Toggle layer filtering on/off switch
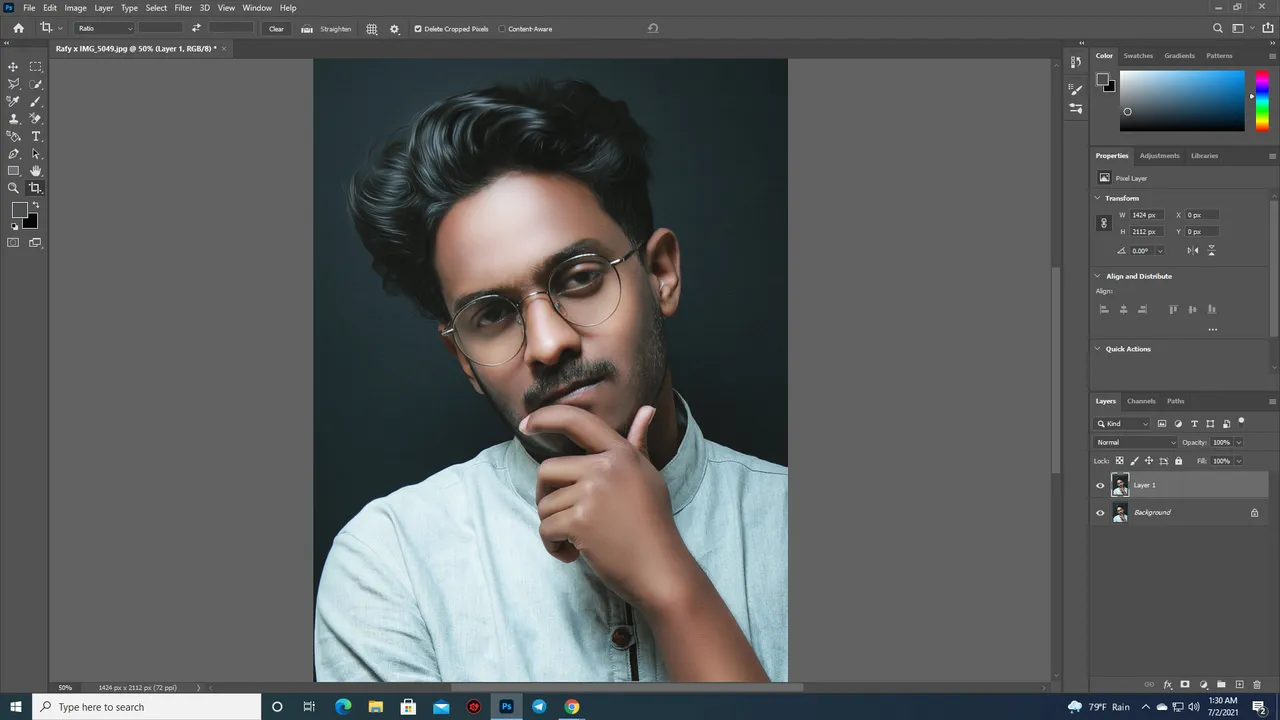This screenshot has height=720, width=1280. pyautogui.click(x=1241, y=422)
